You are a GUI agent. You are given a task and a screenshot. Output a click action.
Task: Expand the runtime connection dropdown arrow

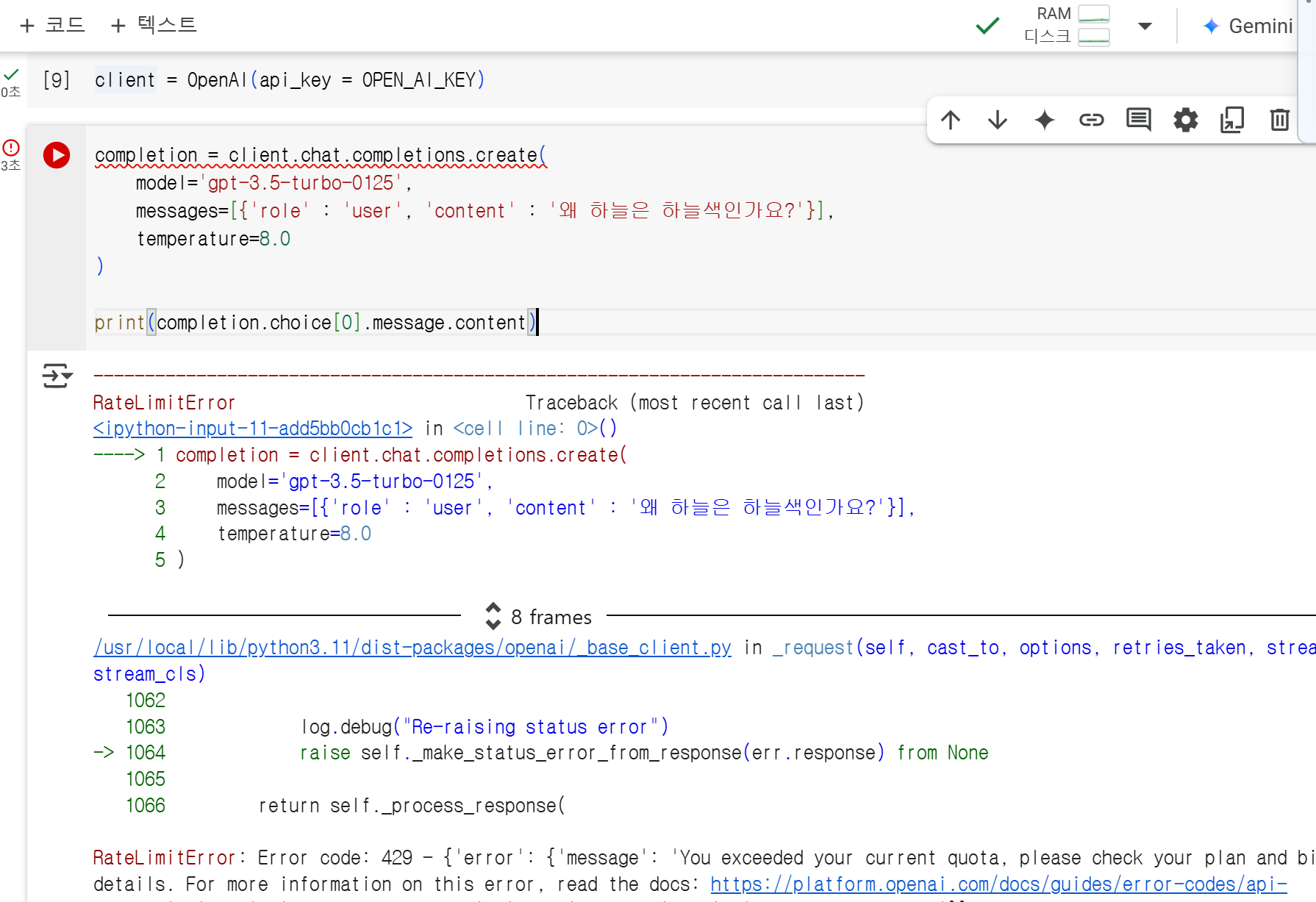point(1145,26)
